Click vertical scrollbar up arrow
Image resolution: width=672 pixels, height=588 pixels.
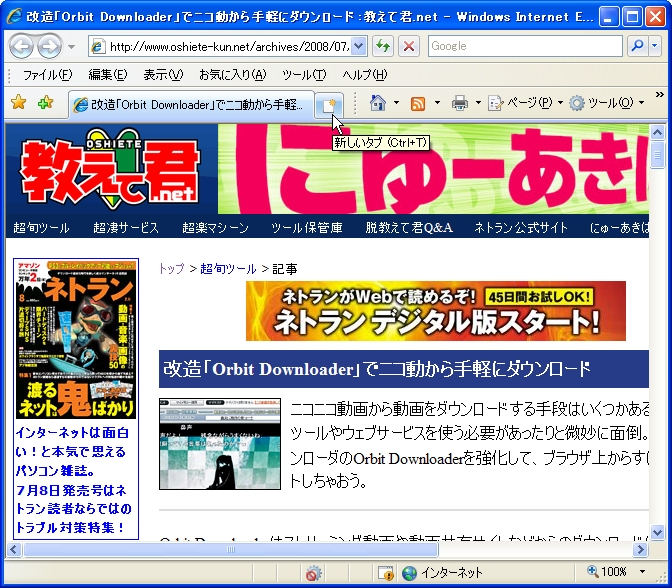point(657,132)
